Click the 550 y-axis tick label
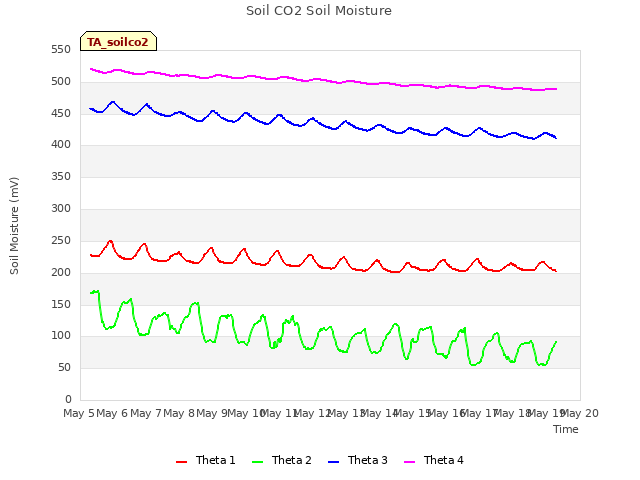This screenshot has height=480, width=640. [61, 50]
